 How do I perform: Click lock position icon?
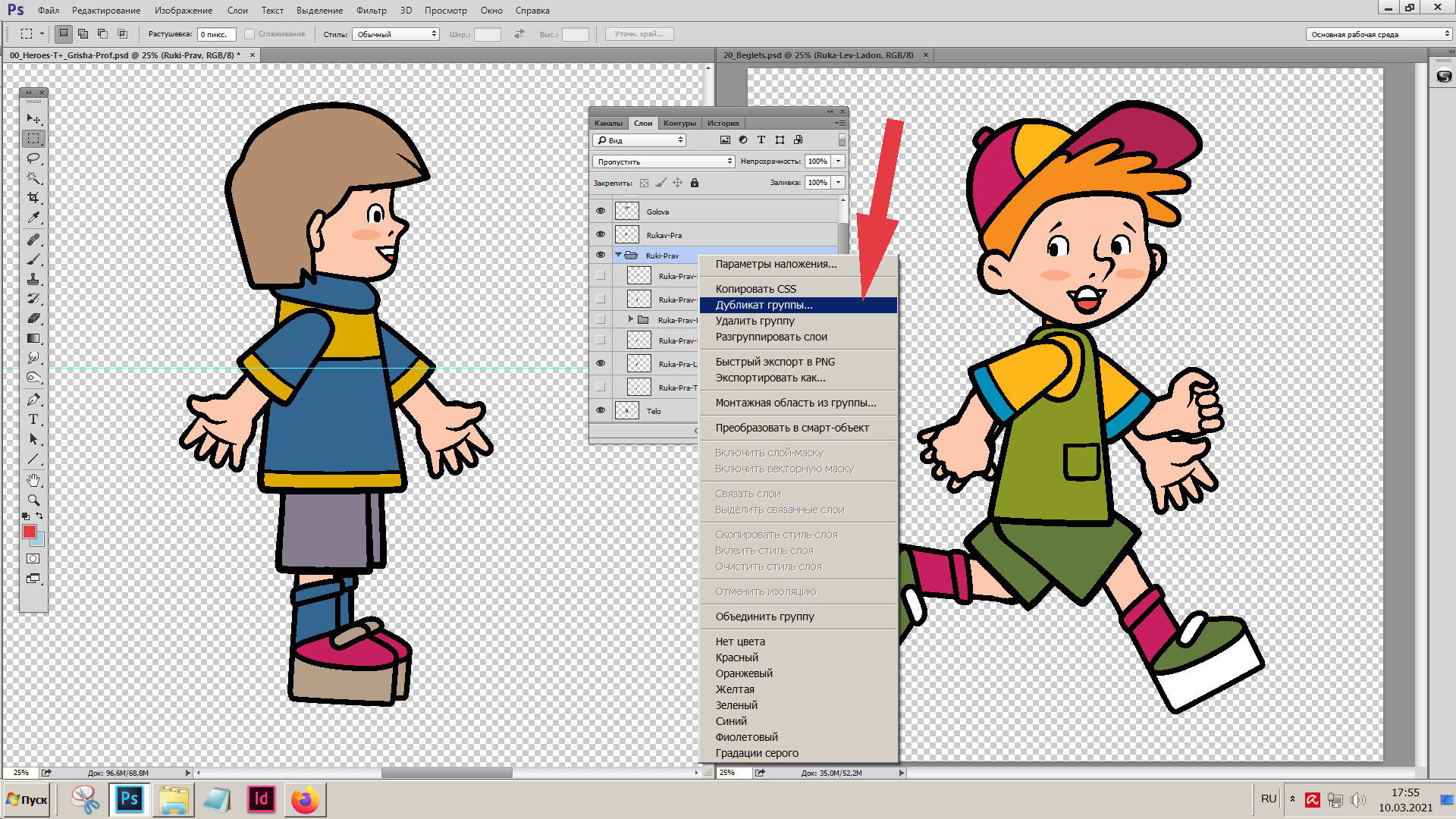click(x=677, y=183)
